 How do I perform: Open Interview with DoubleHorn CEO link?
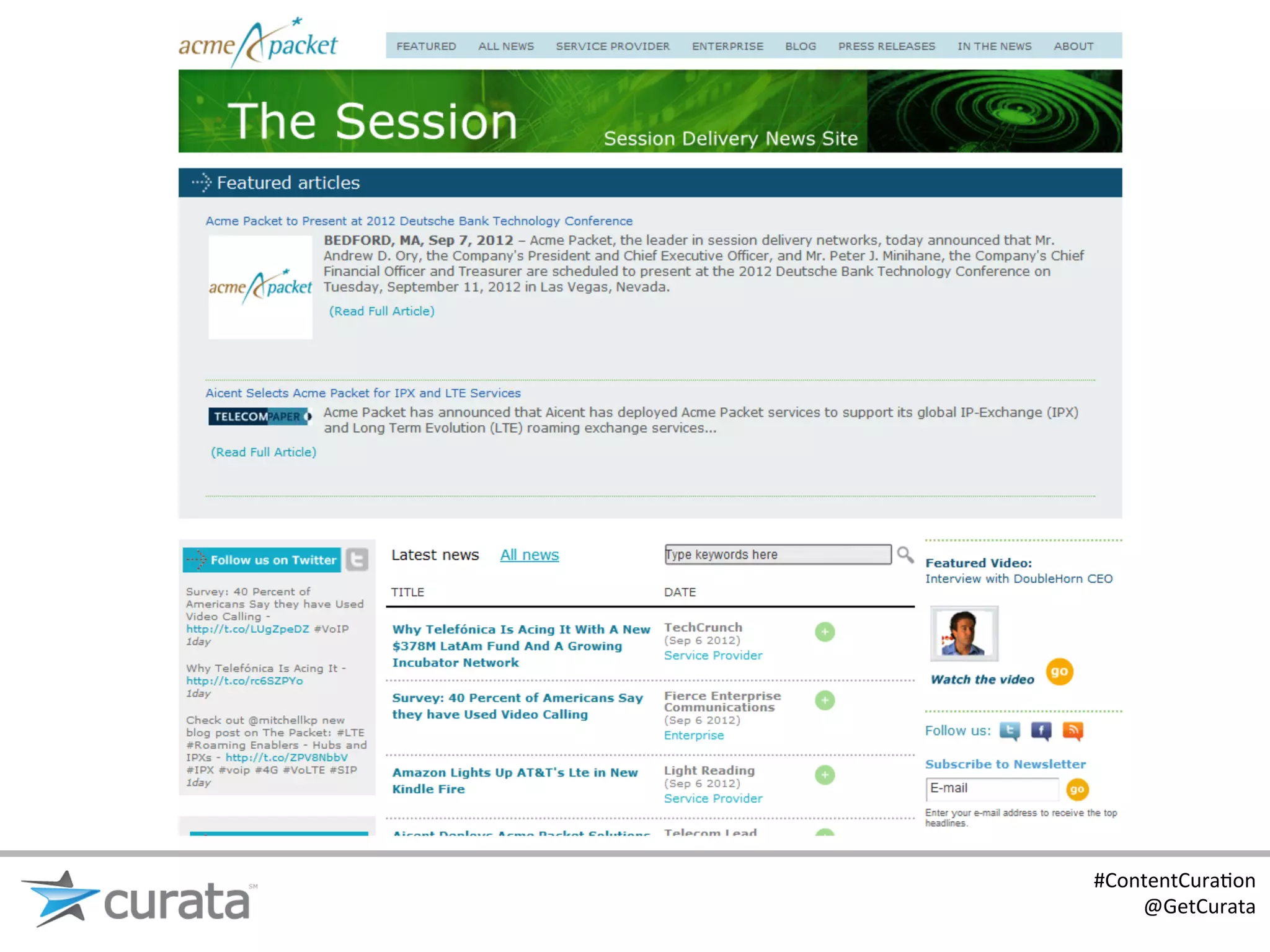1019,578
